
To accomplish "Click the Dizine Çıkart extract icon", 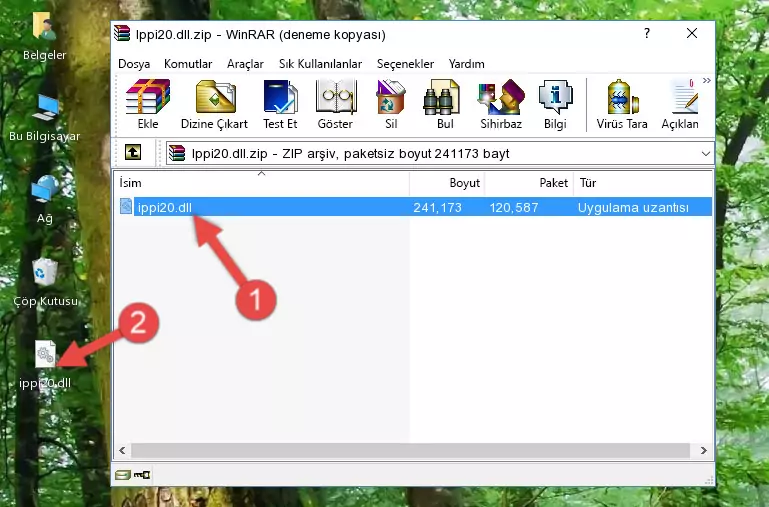I will click(214, 104).
